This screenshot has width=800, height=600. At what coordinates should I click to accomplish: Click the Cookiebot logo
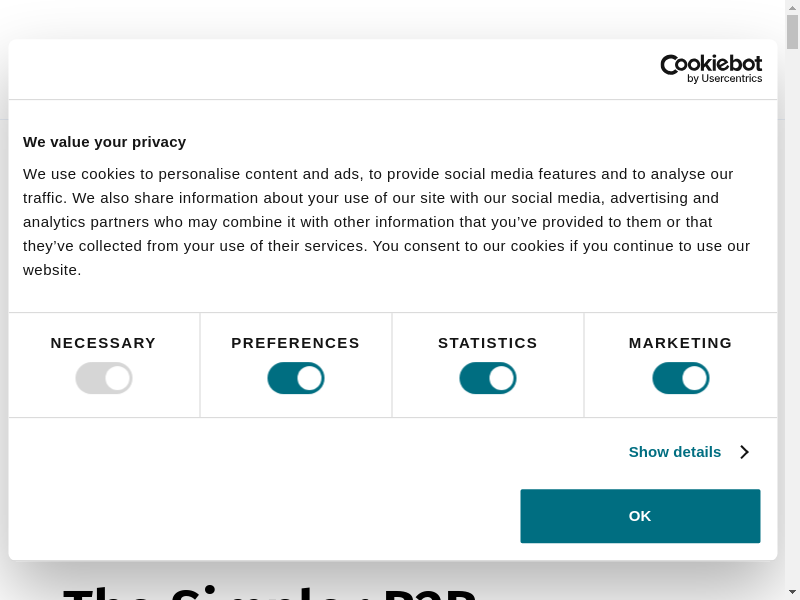[711, 68]
